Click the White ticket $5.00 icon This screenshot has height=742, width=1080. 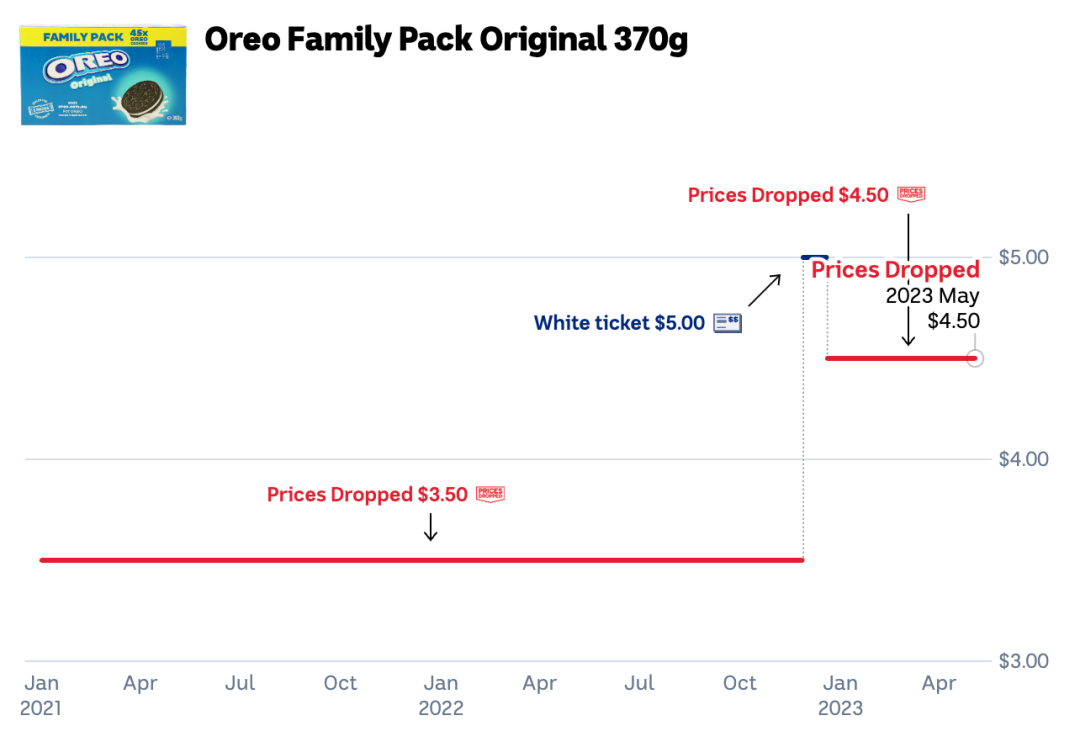(x=728, y=323)
